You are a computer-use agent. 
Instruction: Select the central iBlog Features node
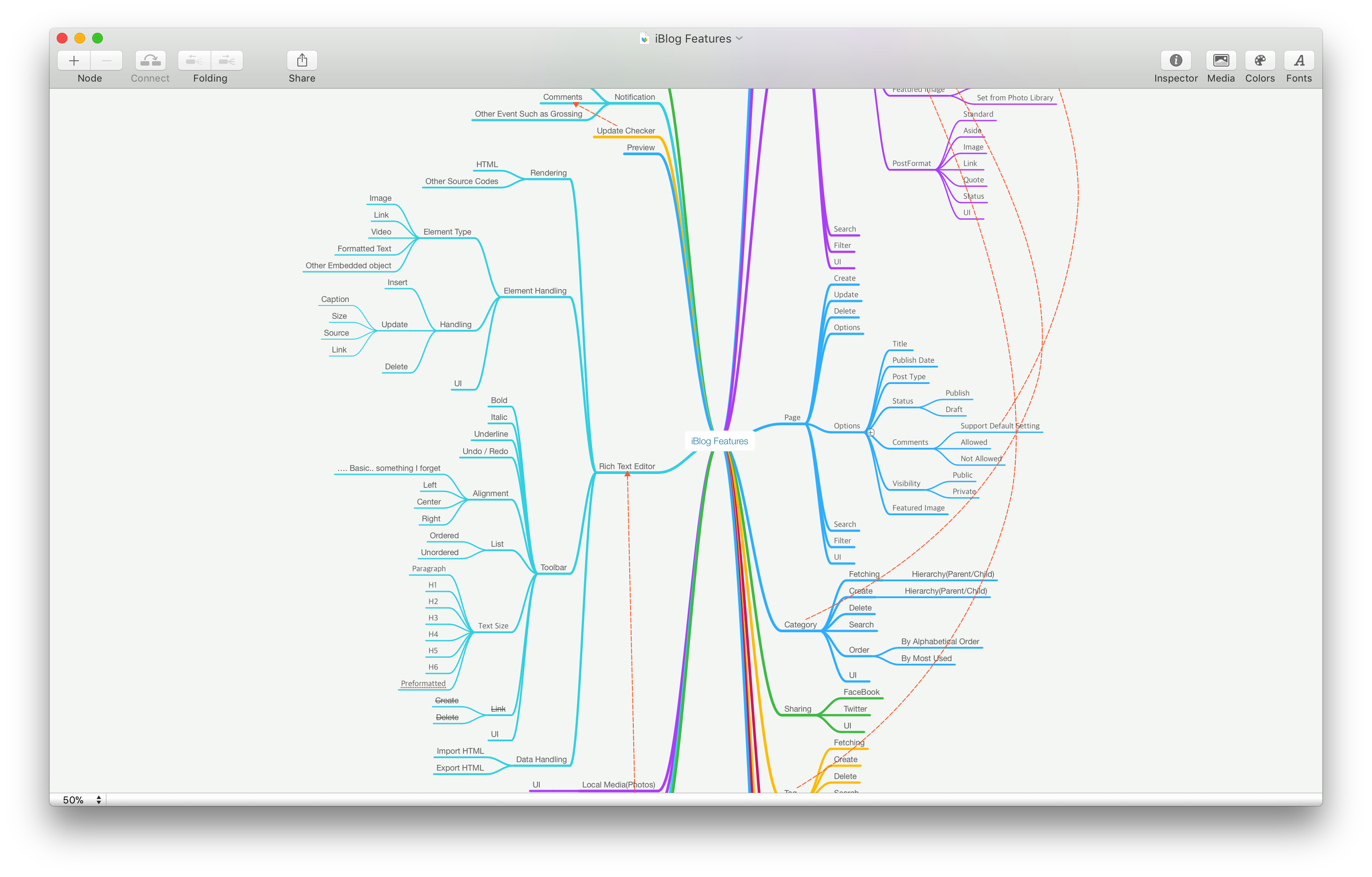click(x=719, y=441)
